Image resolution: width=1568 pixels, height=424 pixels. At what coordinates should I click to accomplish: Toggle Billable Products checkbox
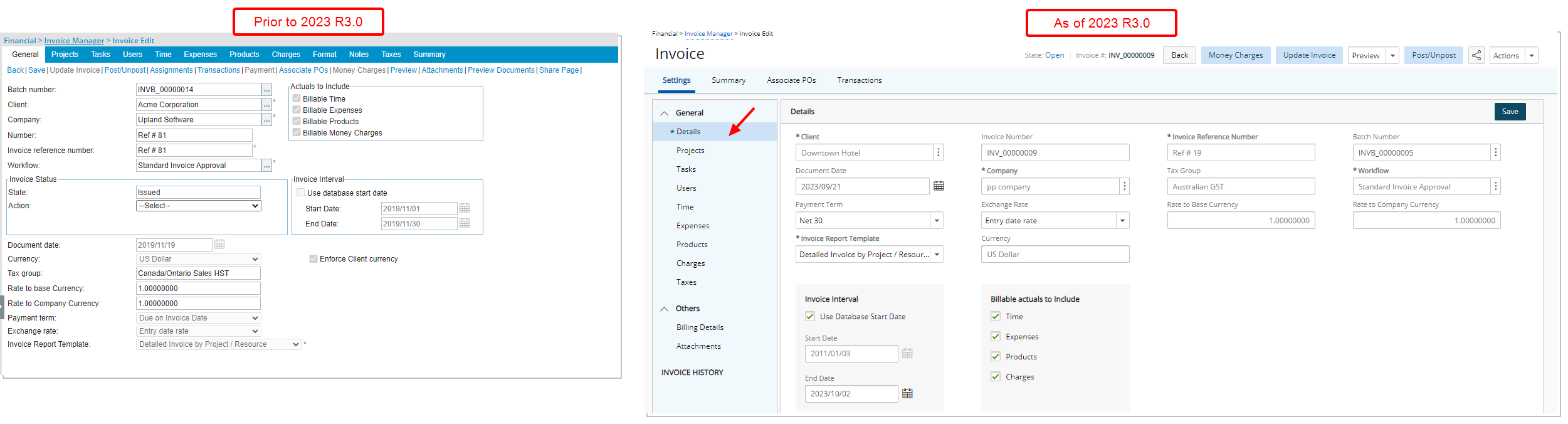pos(297,121)
